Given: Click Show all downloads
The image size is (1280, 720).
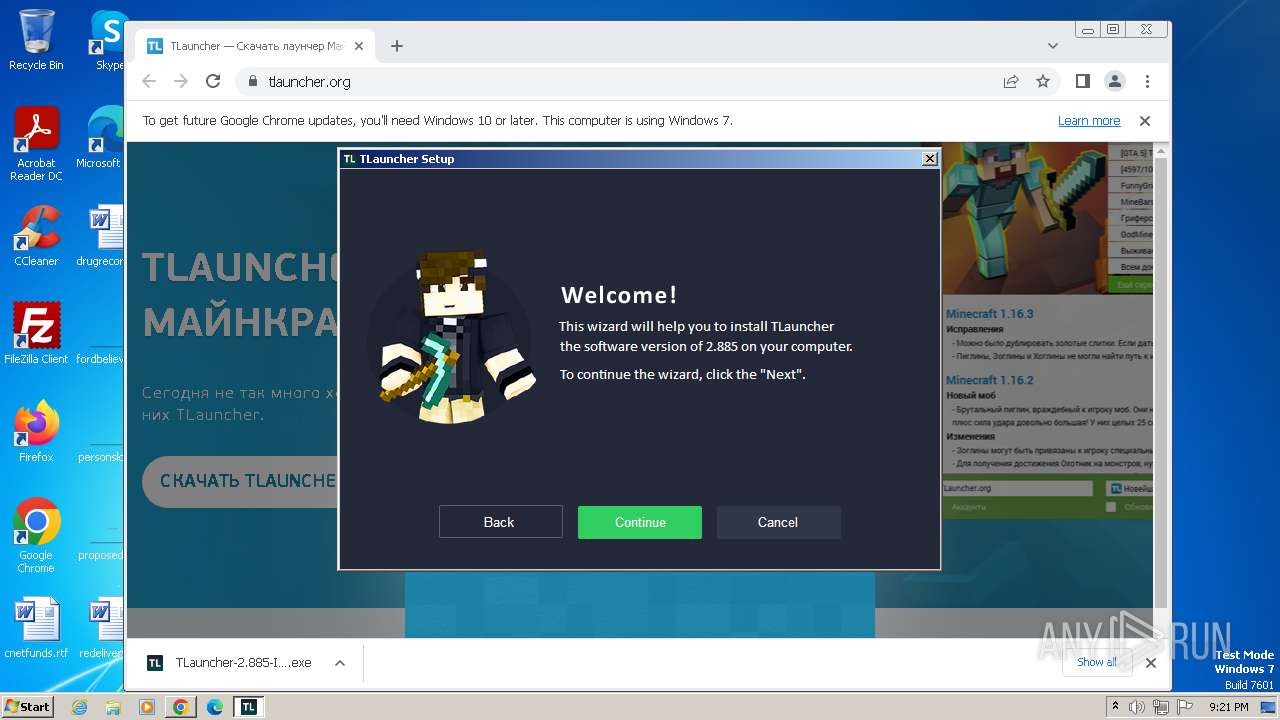Looking at the screenshot, I should (x=1097, y=662).
